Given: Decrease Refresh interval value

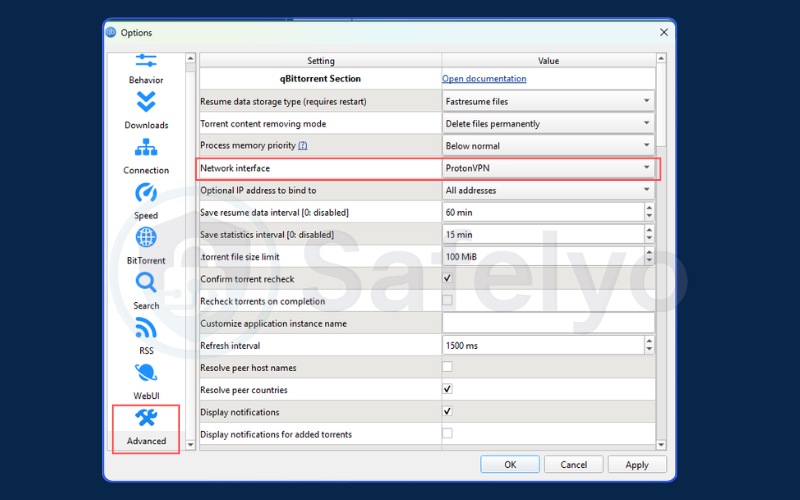Looking at the screenshot, I should [649, 349].
